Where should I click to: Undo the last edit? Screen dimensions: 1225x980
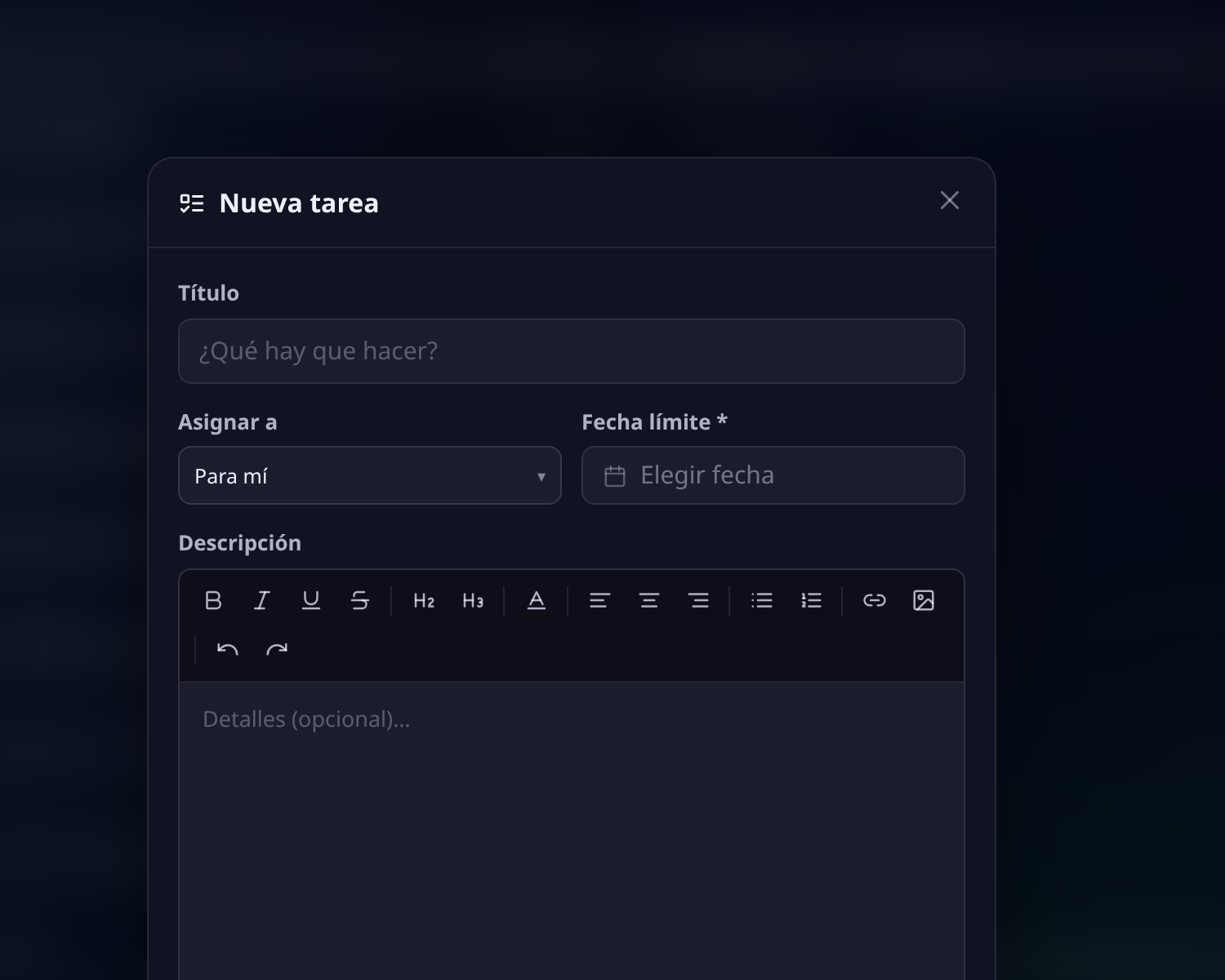pyautogui.click(x=228, y=649)
